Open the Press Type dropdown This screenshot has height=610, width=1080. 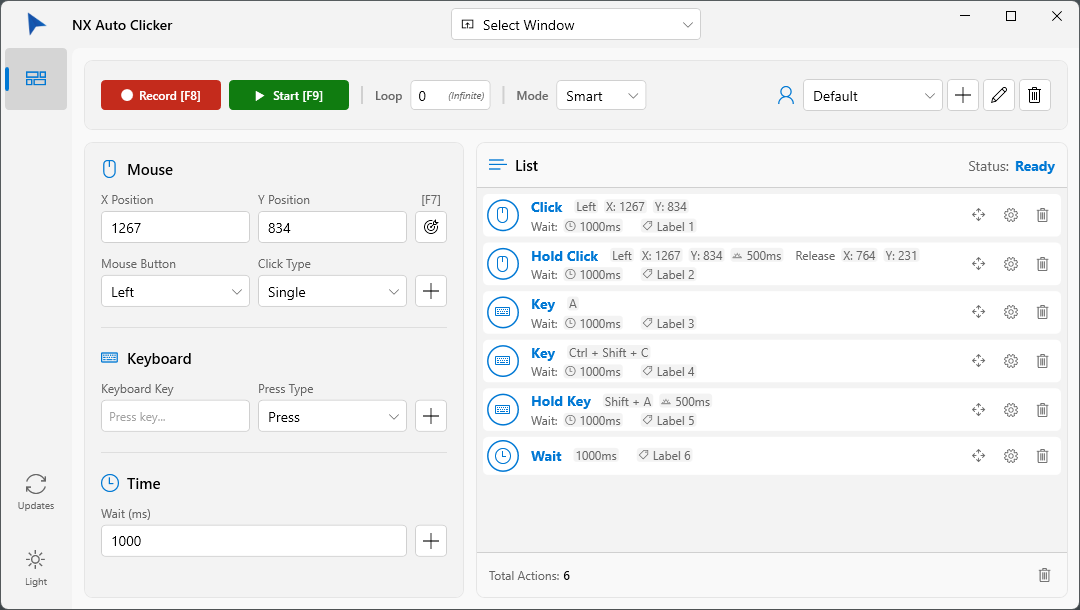pyautogui.click(x=332, y=416)
